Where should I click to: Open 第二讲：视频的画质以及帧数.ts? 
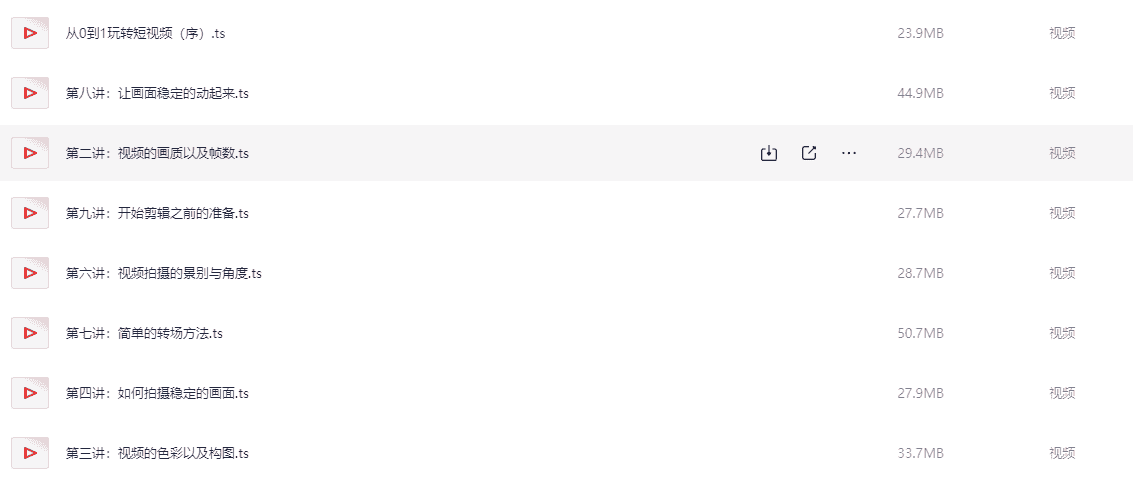coord(157,153)
